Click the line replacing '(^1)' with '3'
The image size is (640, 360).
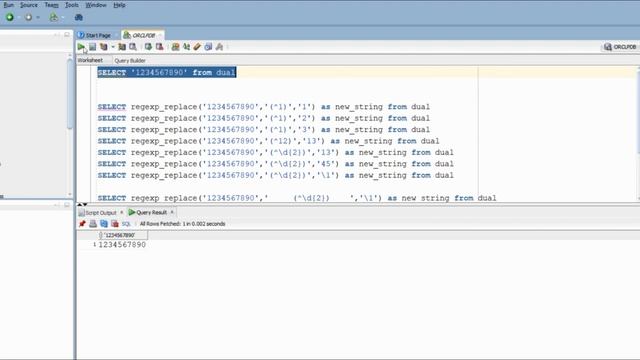pyautogui.click(x=264, y=130)
